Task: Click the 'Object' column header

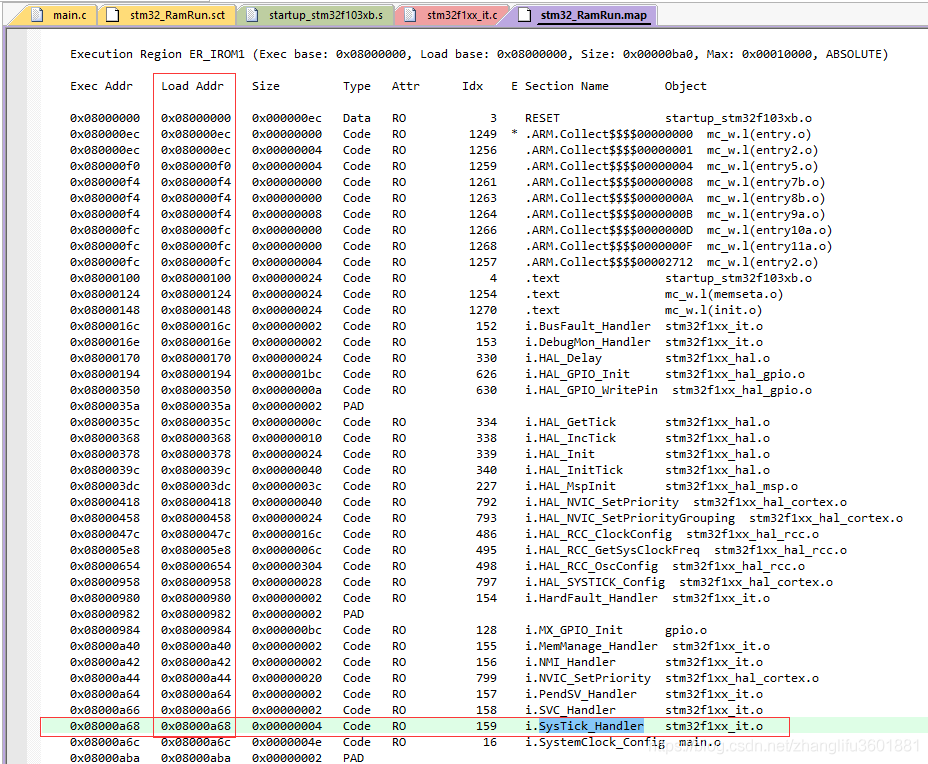Action: click(685, 86)
